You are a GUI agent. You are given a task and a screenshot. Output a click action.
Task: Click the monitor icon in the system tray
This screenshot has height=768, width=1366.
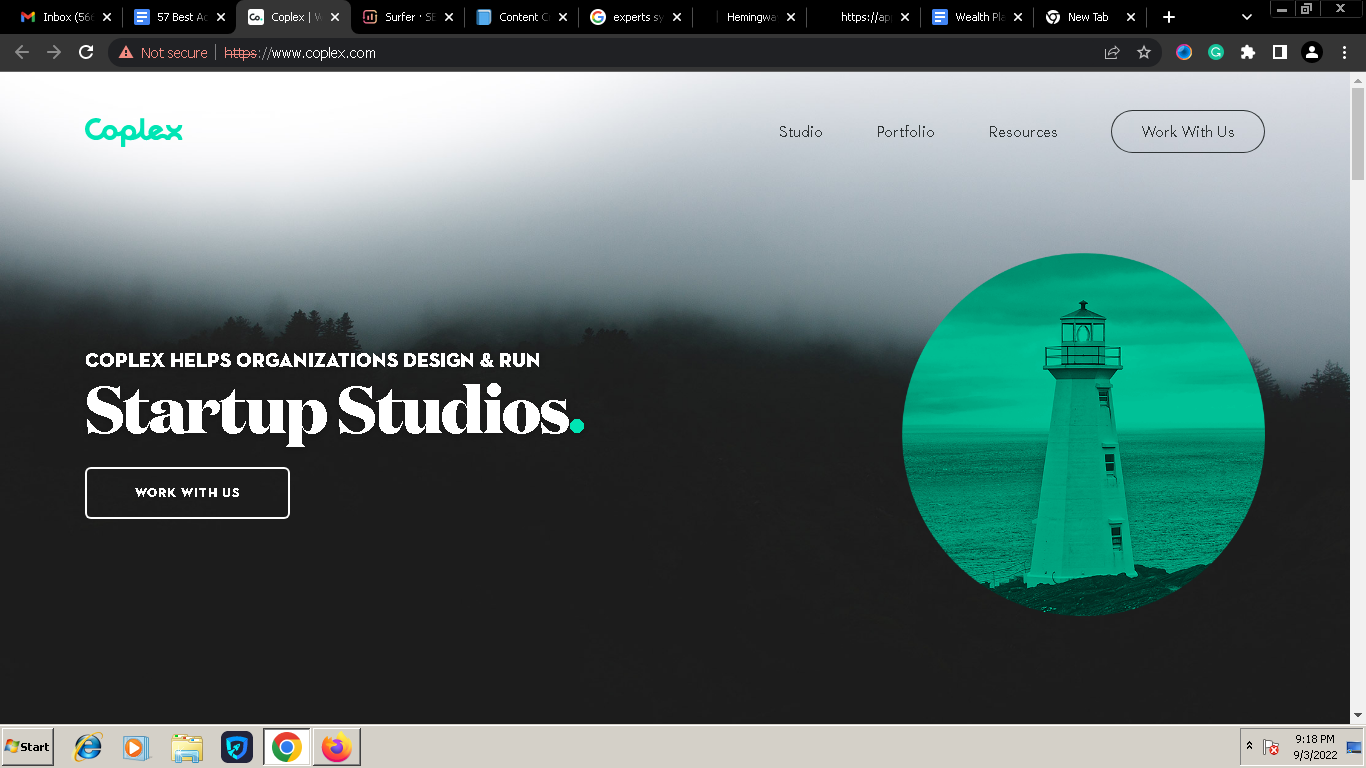(1354, 747)
